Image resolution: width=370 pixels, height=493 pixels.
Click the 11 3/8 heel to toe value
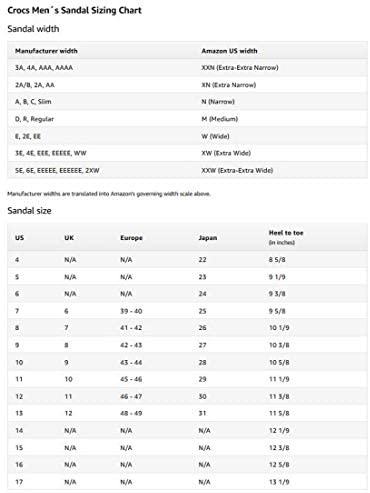tap(279, 396)
